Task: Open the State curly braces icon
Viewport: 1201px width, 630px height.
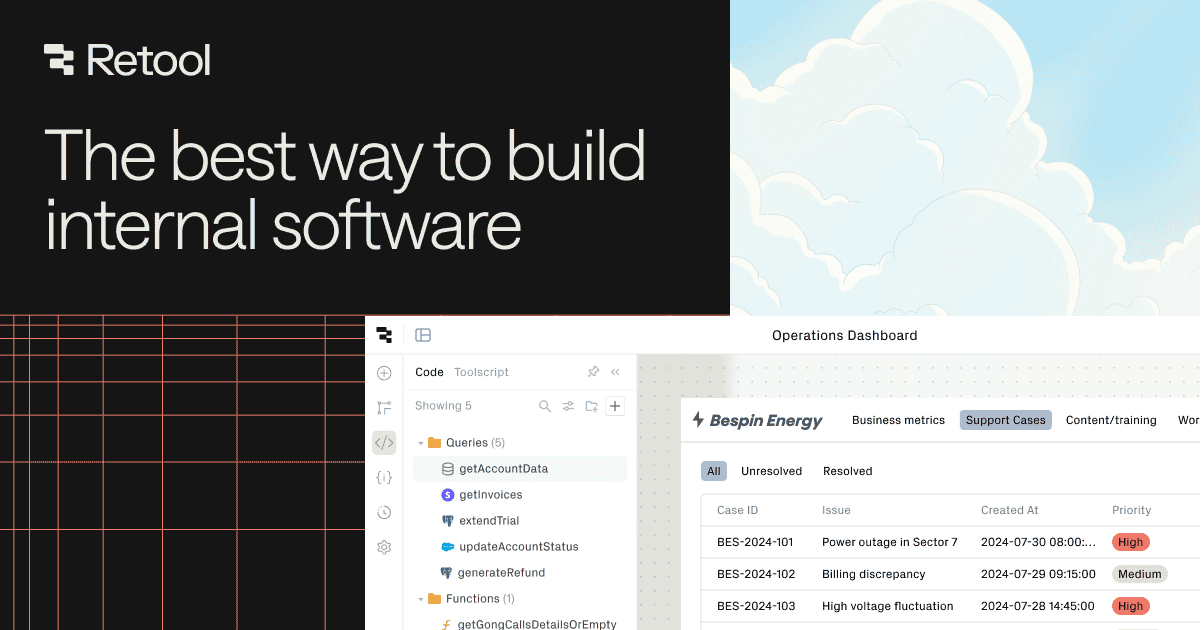Action: click(x=384, y=478)
